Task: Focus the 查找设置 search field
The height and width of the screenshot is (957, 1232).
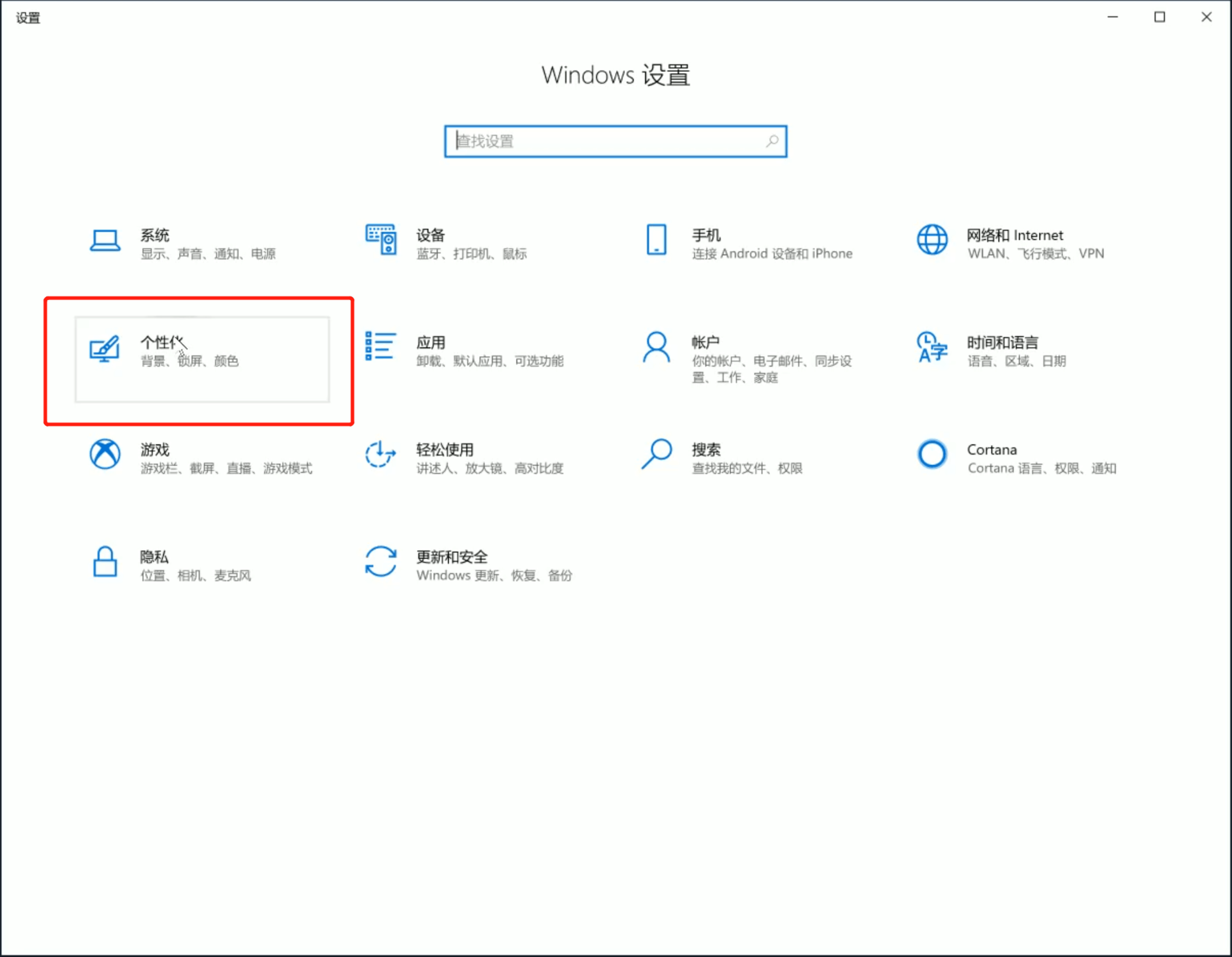Action: pos(615,141)
